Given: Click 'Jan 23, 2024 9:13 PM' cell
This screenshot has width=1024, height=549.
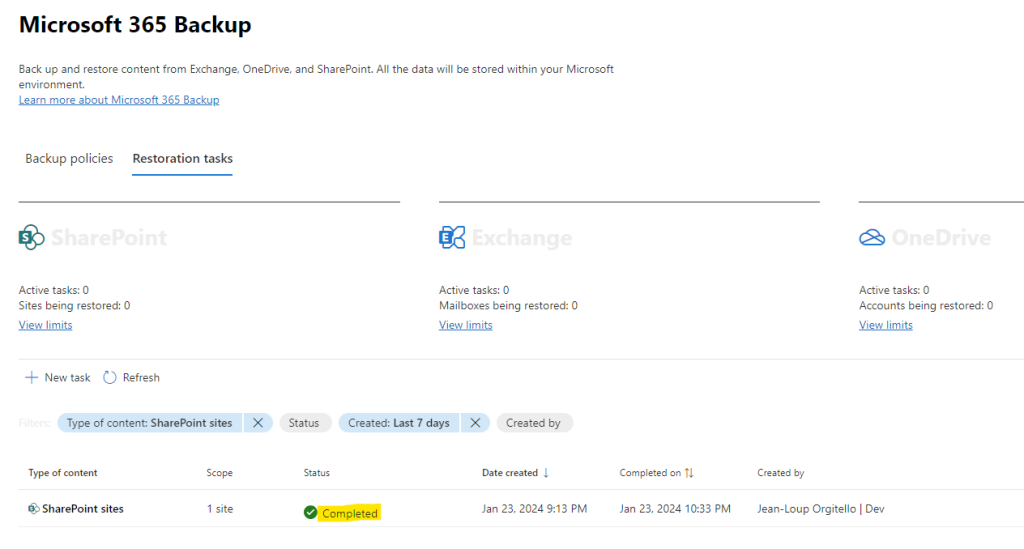Looking at the screenshot, I should pyautogui.click(x=534, y=509).
